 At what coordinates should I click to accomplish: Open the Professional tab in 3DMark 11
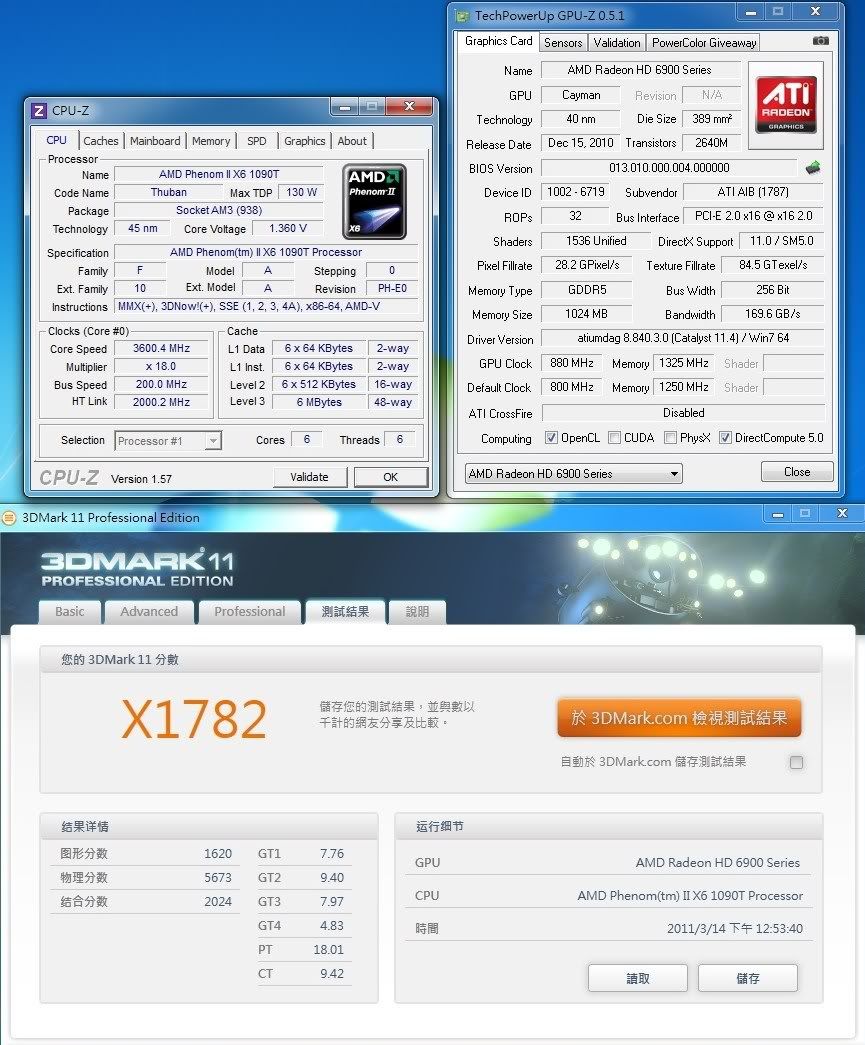click(250, 612)
